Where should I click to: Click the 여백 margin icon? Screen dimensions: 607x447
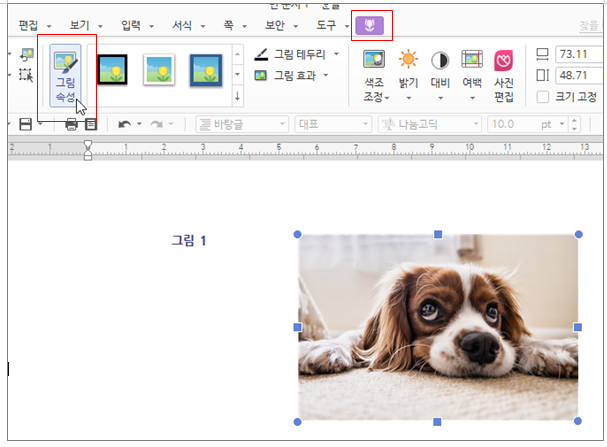coord(472,60)
